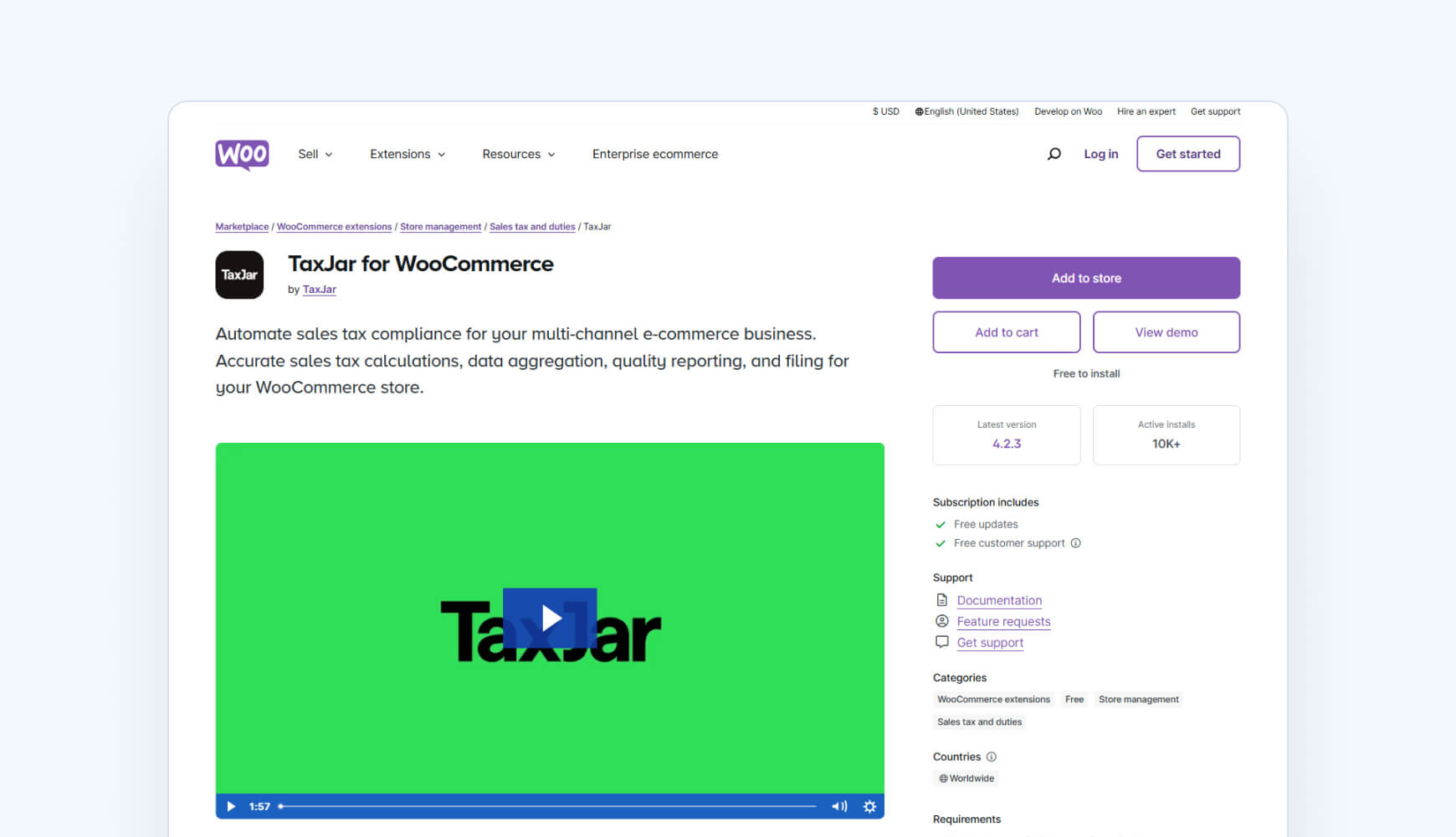Viewport: 1456px width, 837px height.
Task: Click the info icon beside Countries
Action: tap(992, 757)
